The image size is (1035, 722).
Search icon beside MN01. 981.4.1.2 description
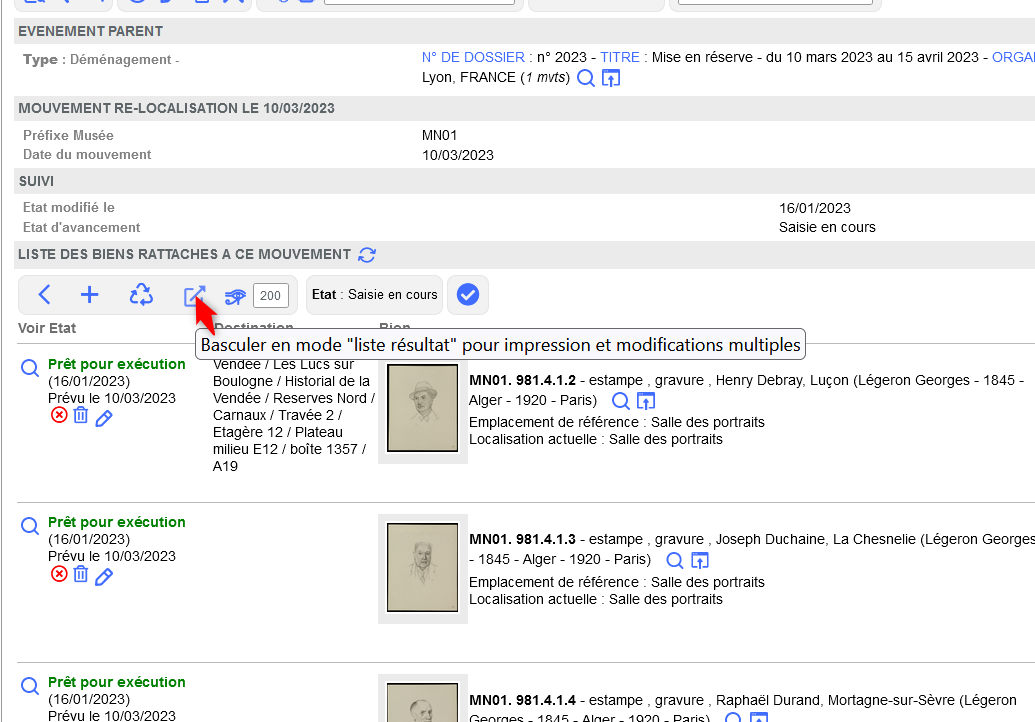[620, 401]
